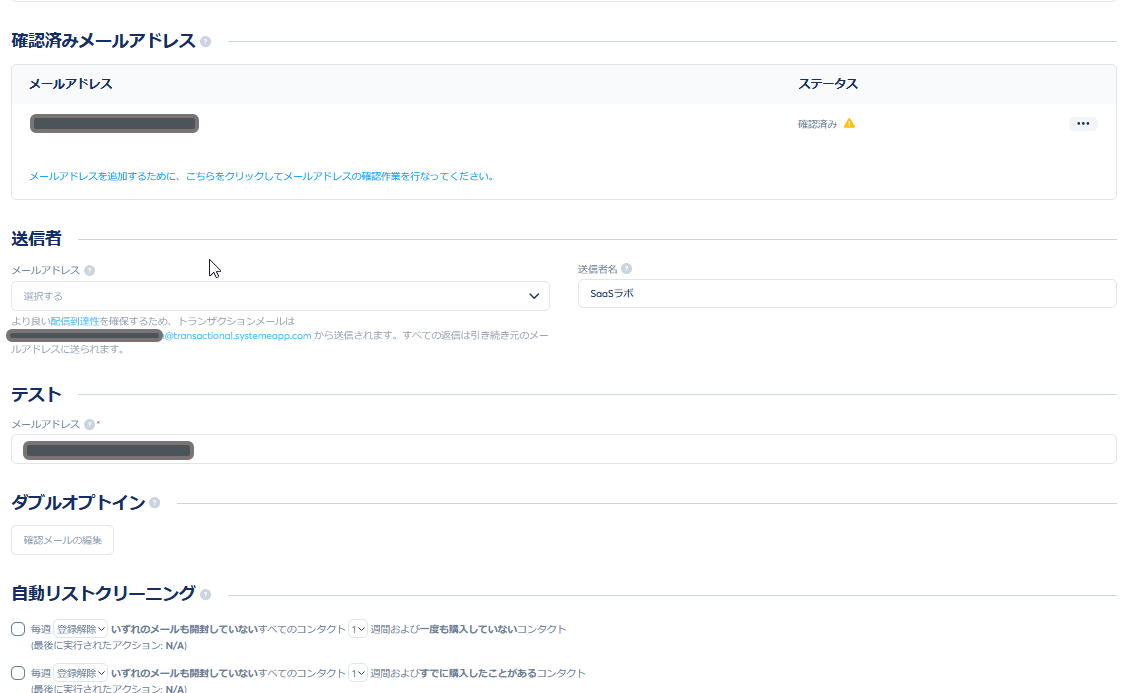Click the transactional.systemeapp.com email link
1121x693 pixels.
point(237,335)
